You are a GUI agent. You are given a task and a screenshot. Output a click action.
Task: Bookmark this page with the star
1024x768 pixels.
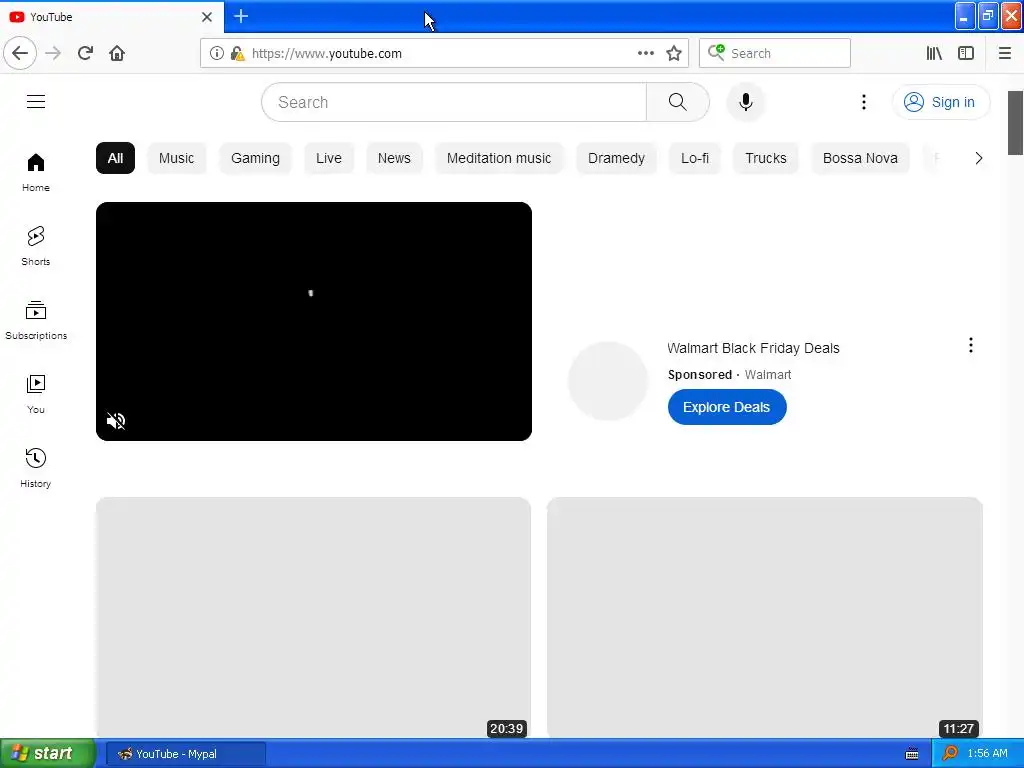point(674,53)
